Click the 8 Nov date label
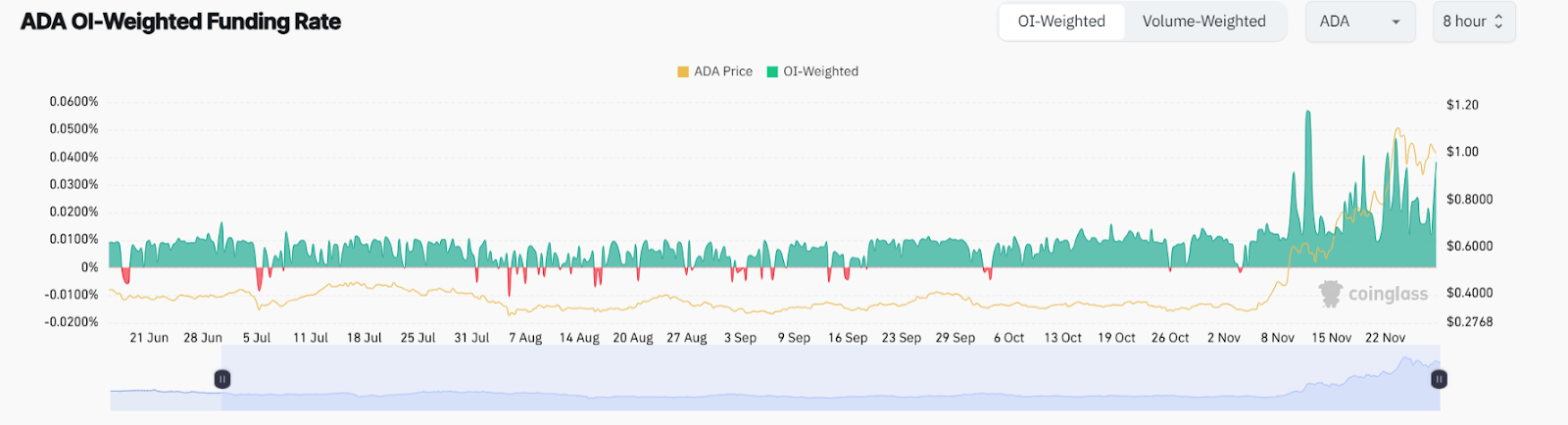Screen dimensions: 1568x425 coord(1277,338)
